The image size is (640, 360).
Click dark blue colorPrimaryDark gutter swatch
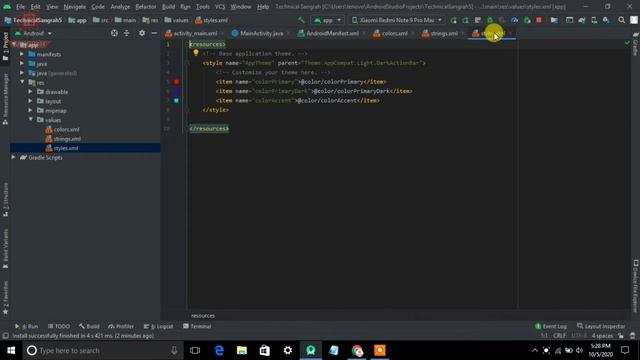tap(176, 91)
